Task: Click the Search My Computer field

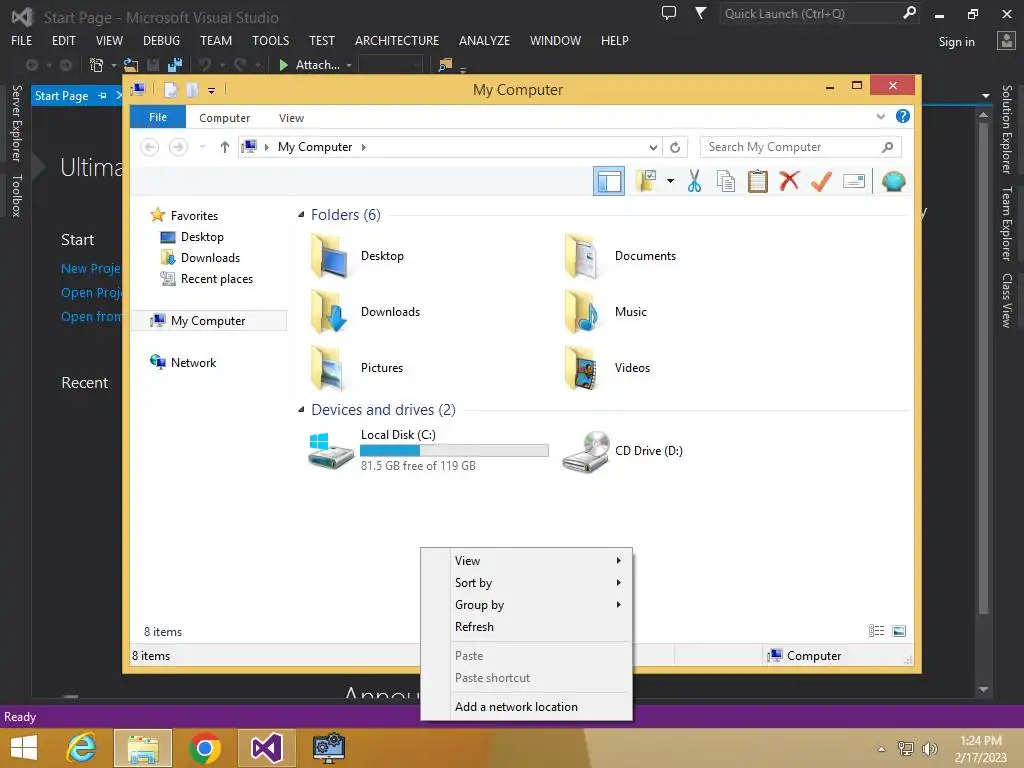Action: pyautogui.click(x=800, y=147)
